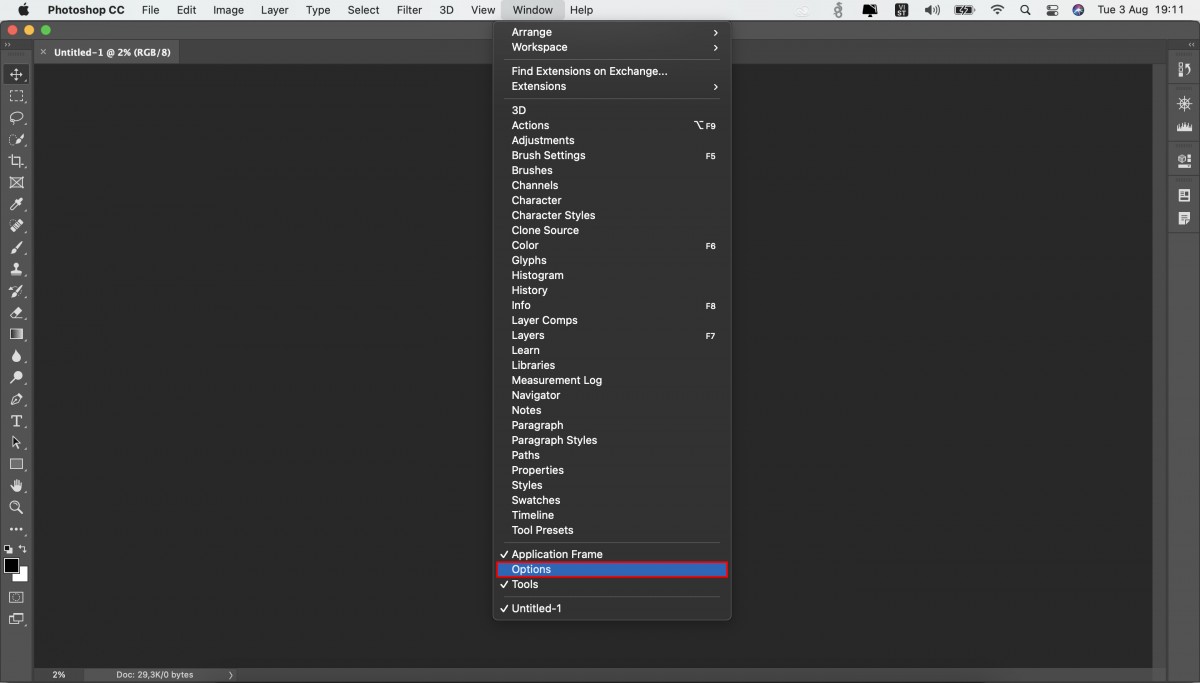
Task: Select the Blur tool
Action: [16, 356]
